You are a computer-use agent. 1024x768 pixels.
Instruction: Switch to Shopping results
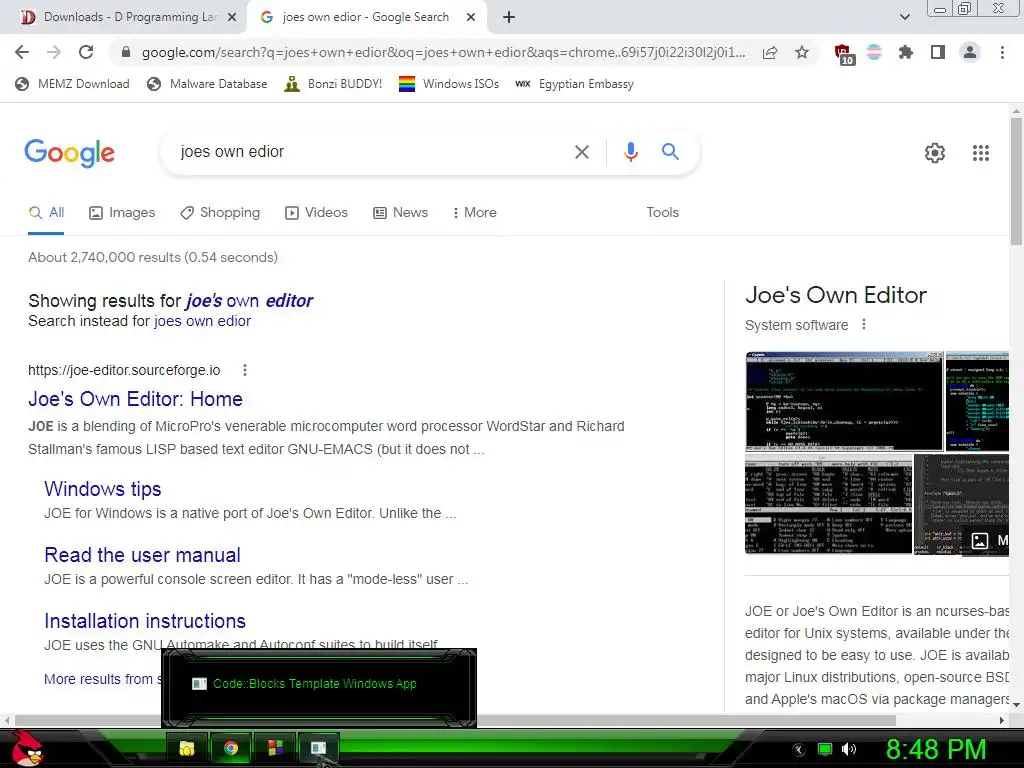tap(220, 212)
